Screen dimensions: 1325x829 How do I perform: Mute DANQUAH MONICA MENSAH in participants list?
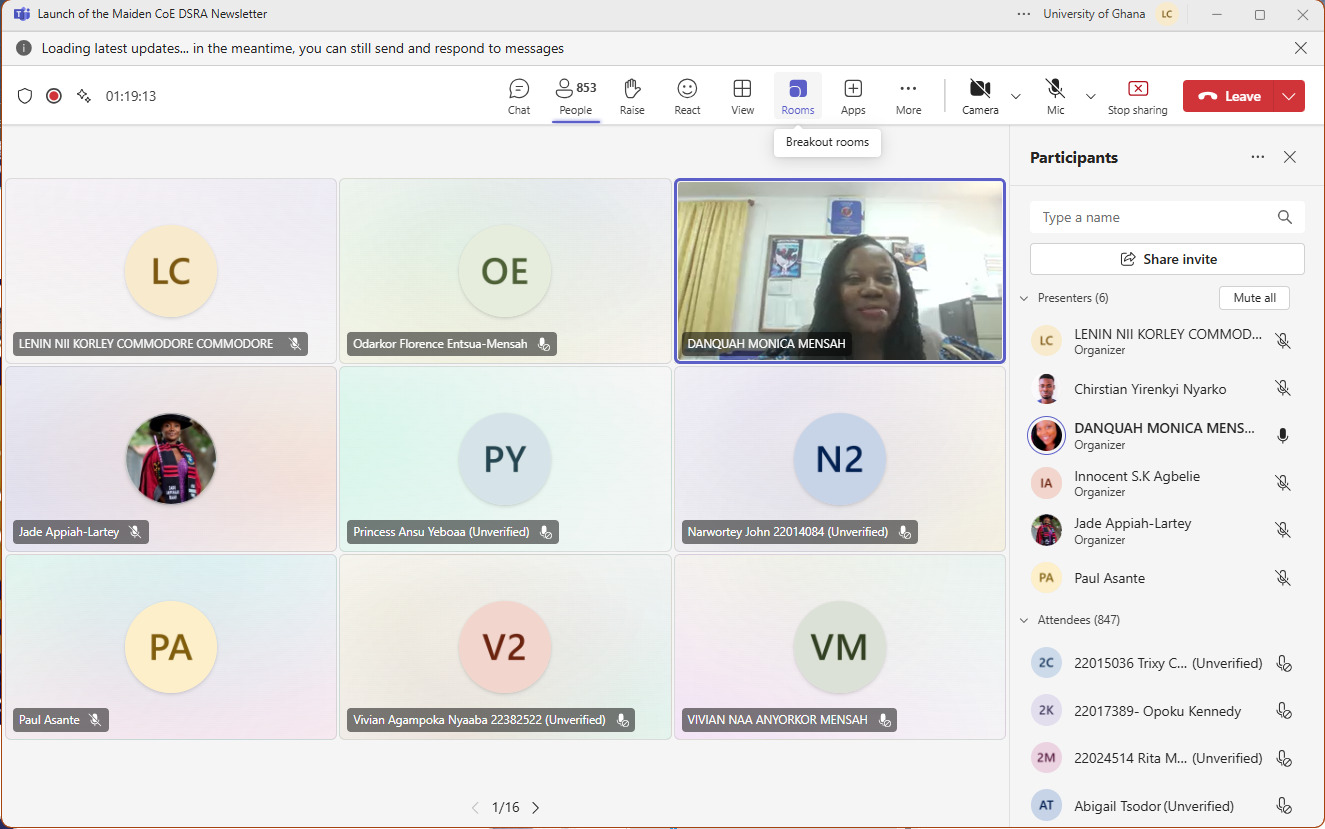tap(1283, 436)
